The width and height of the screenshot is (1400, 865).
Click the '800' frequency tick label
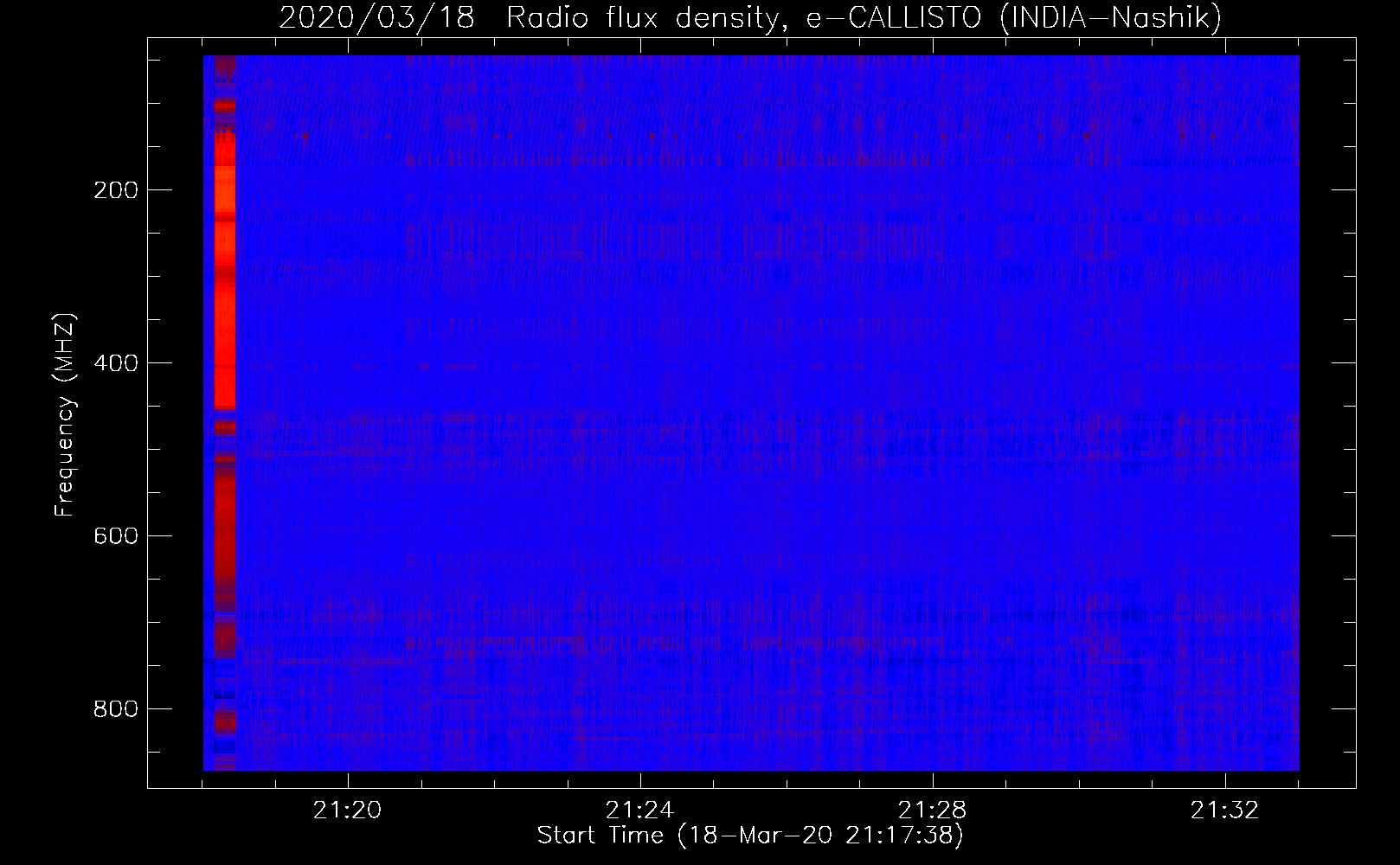pyautogui.click(x=115, y=709)
